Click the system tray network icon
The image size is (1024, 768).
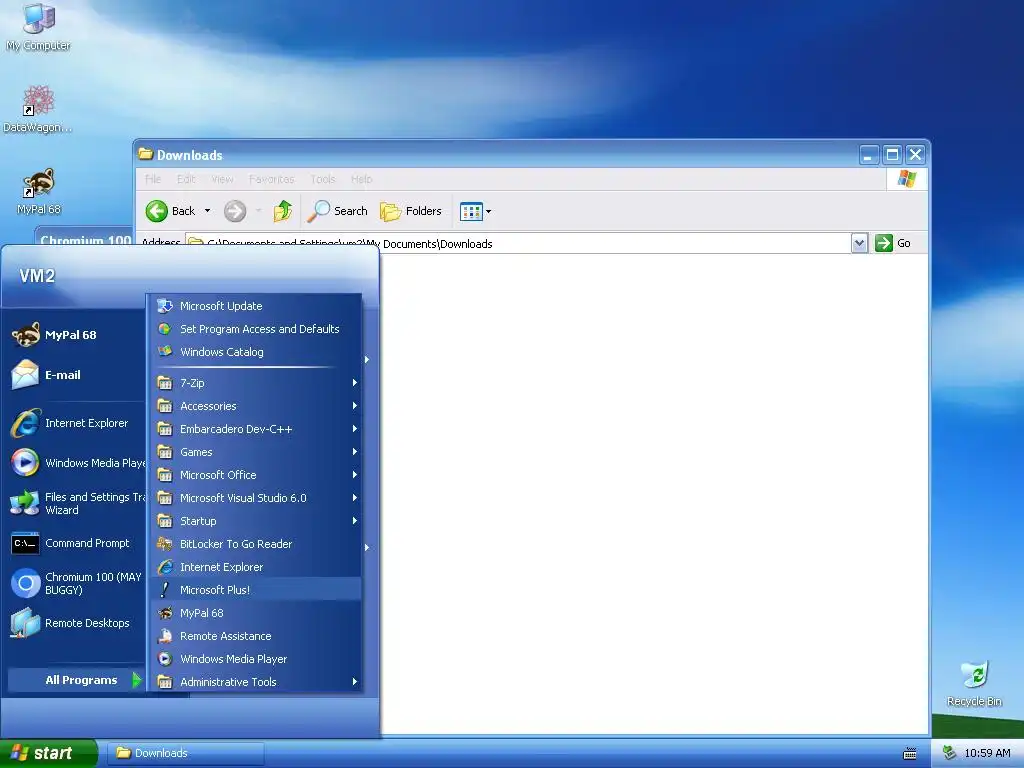click(950, 753)
